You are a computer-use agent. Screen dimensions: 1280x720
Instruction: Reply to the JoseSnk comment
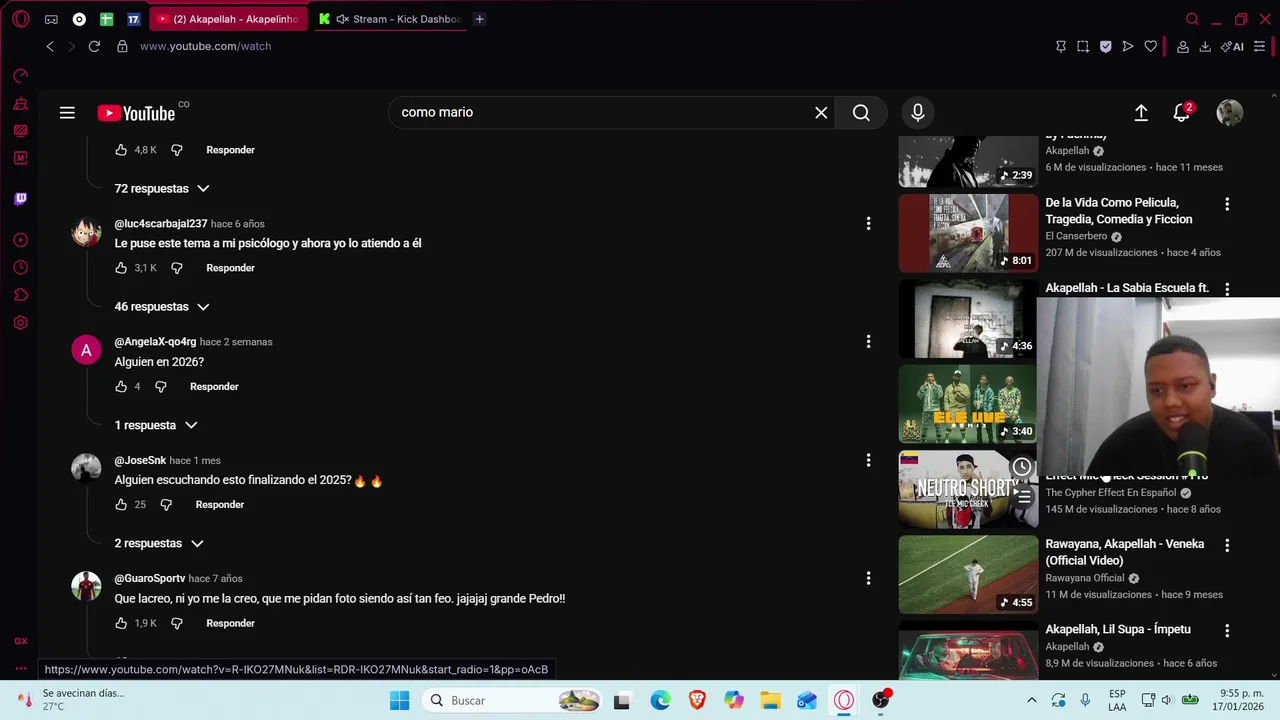tap(220, 505)
